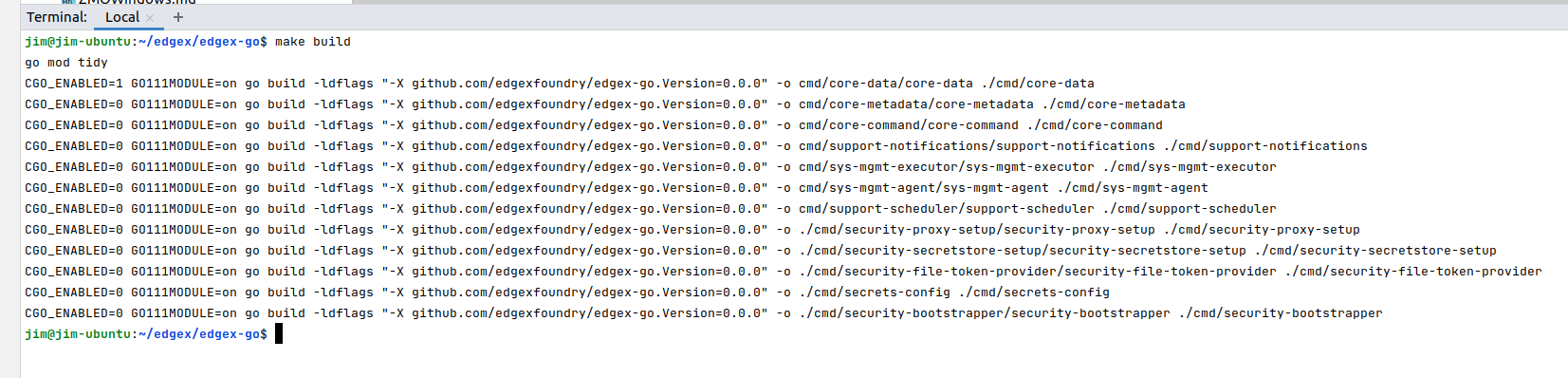Switch to the Local terminal tab
This screenshot has height=378, width=1568.
[x=122, y=17]
